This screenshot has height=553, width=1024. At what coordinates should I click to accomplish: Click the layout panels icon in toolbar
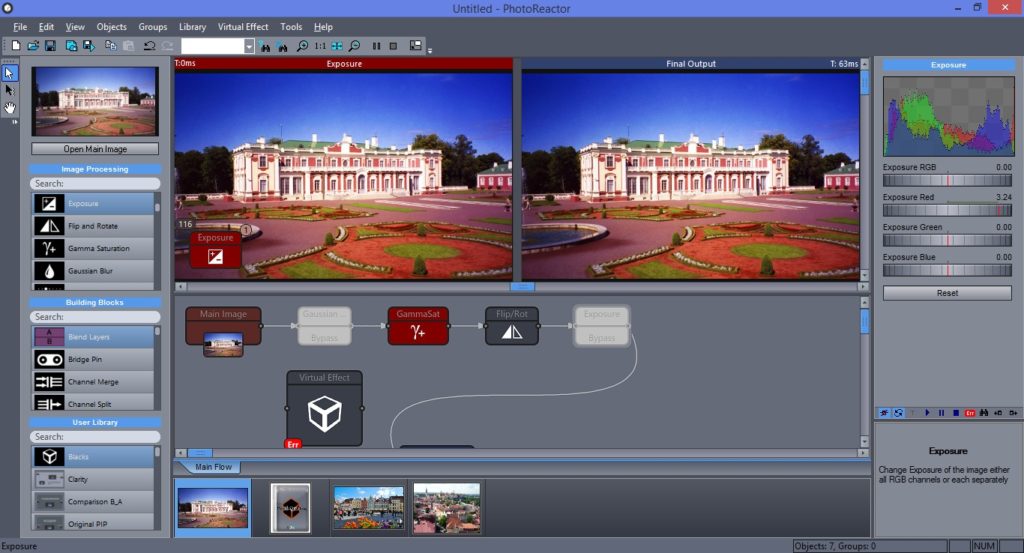click(415, 46)
